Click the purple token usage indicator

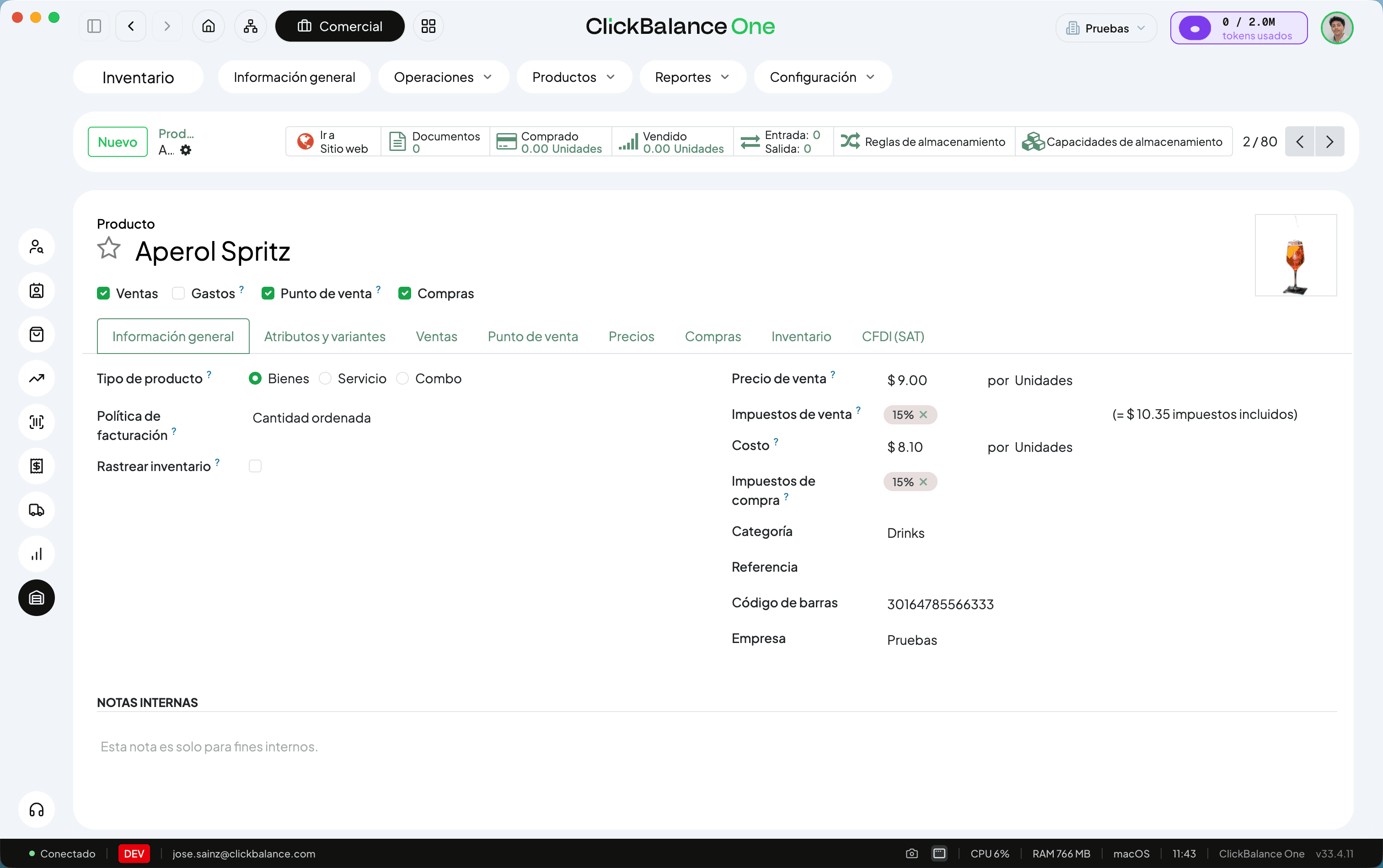pos(1239,27)
